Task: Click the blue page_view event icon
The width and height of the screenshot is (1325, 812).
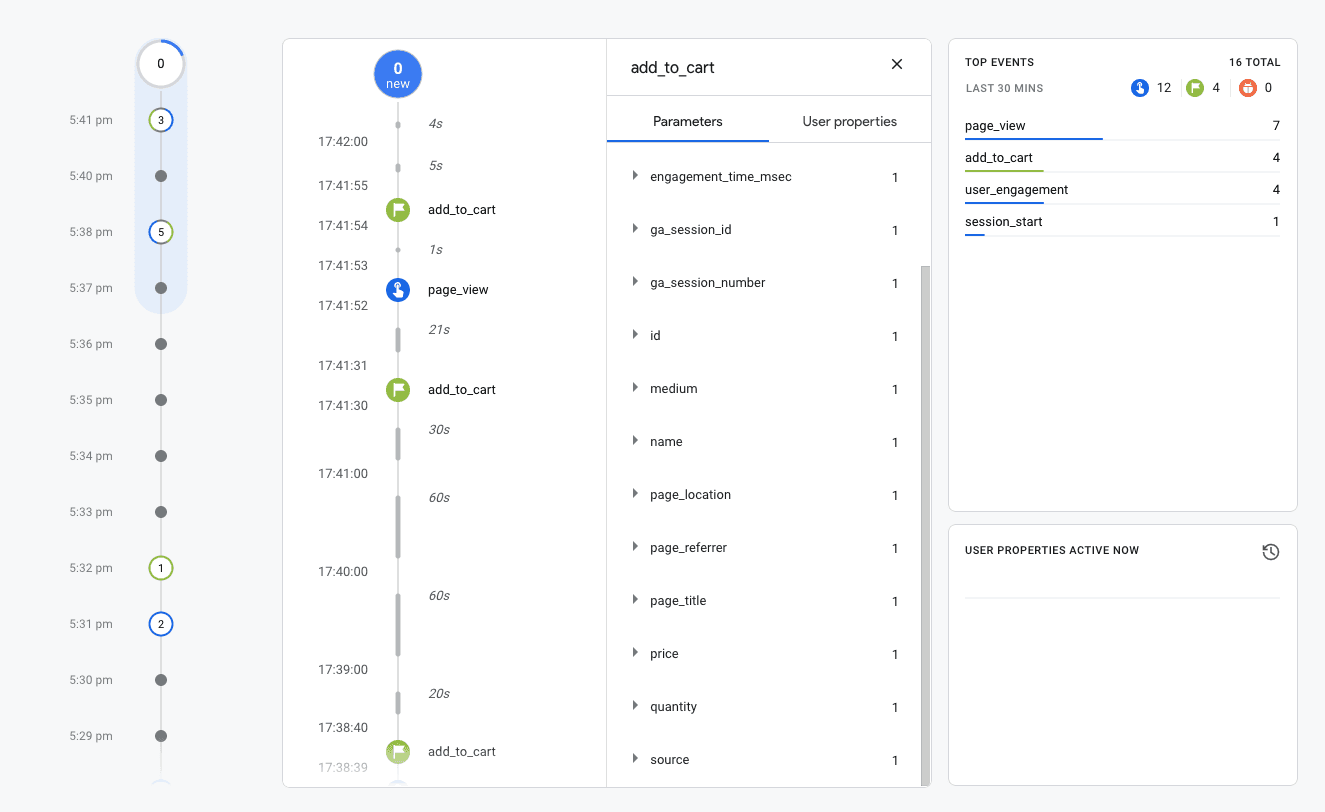Action: (x=398, y=290)
